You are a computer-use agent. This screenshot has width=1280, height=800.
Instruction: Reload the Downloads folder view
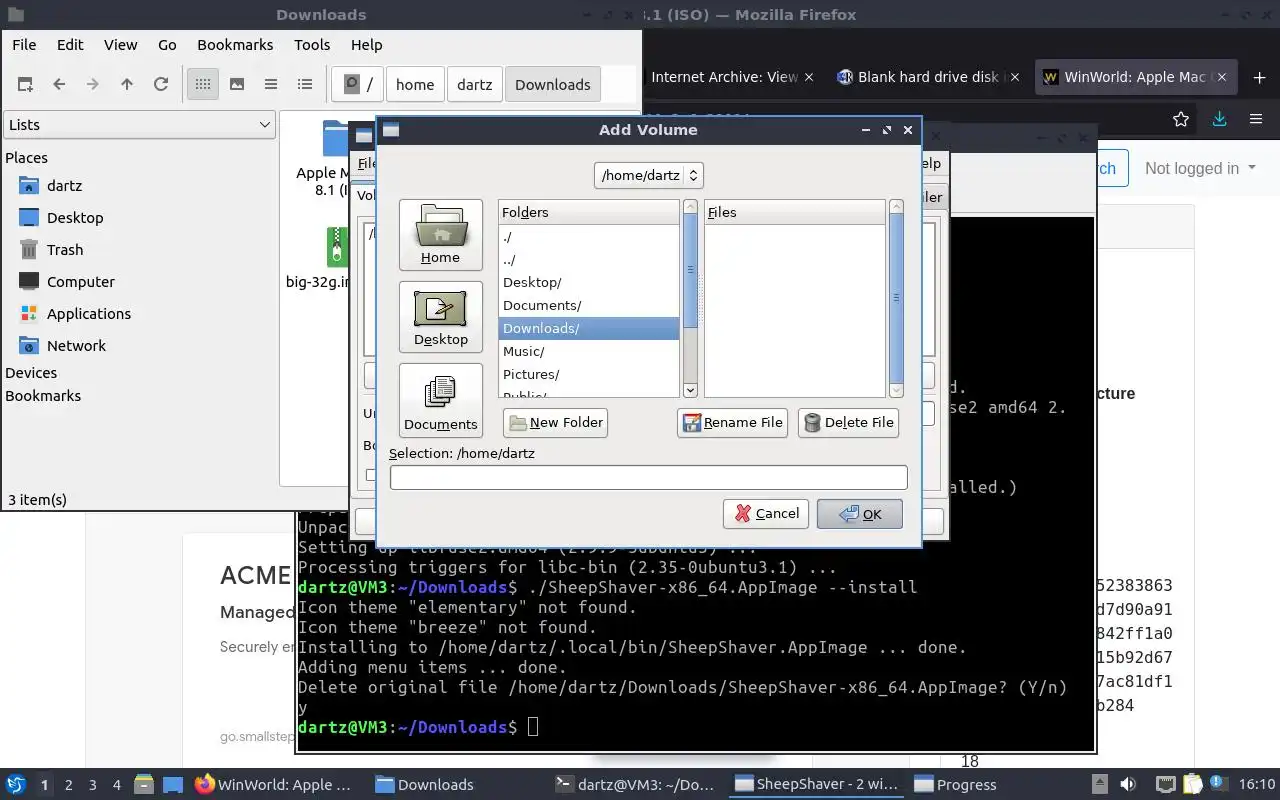pos(161,84)
